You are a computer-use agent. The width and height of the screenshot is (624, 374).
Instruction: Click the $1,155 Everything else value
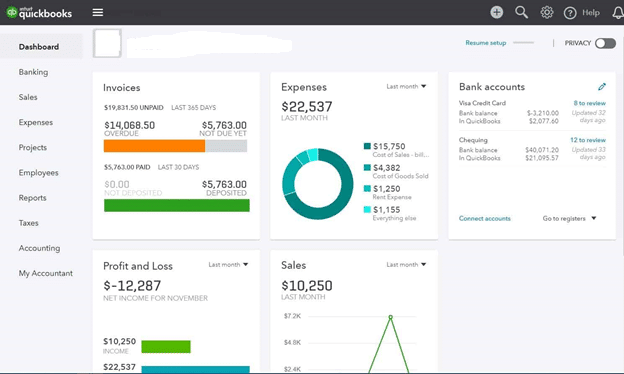click(x=386, y=210)
